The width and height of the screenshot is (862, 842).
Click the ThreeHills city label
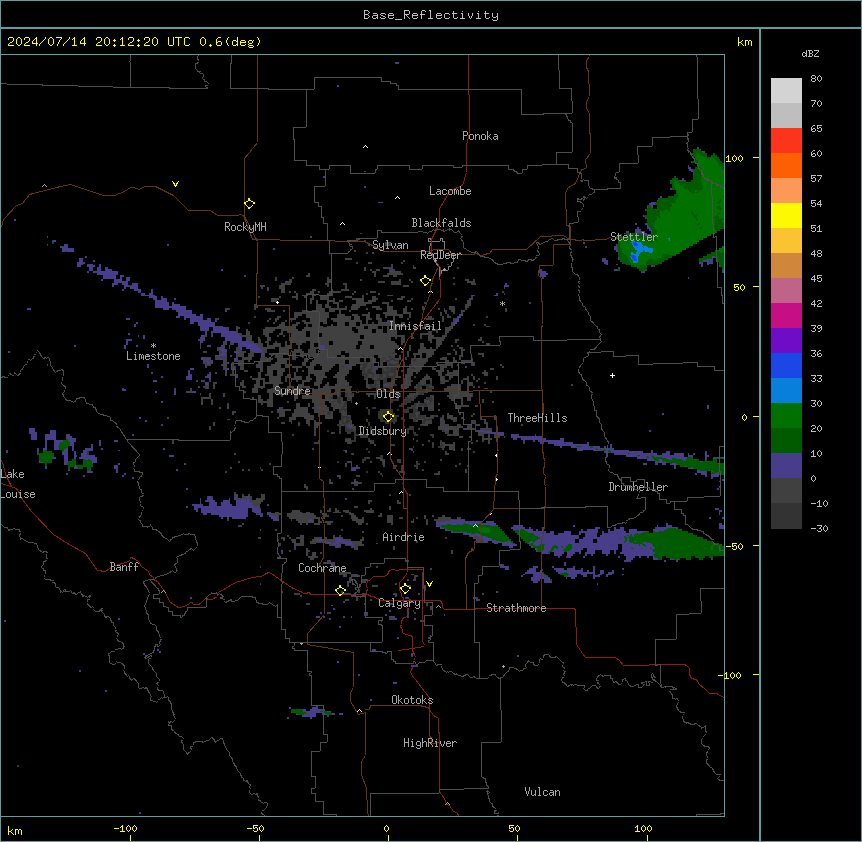[x=537, y=418]
